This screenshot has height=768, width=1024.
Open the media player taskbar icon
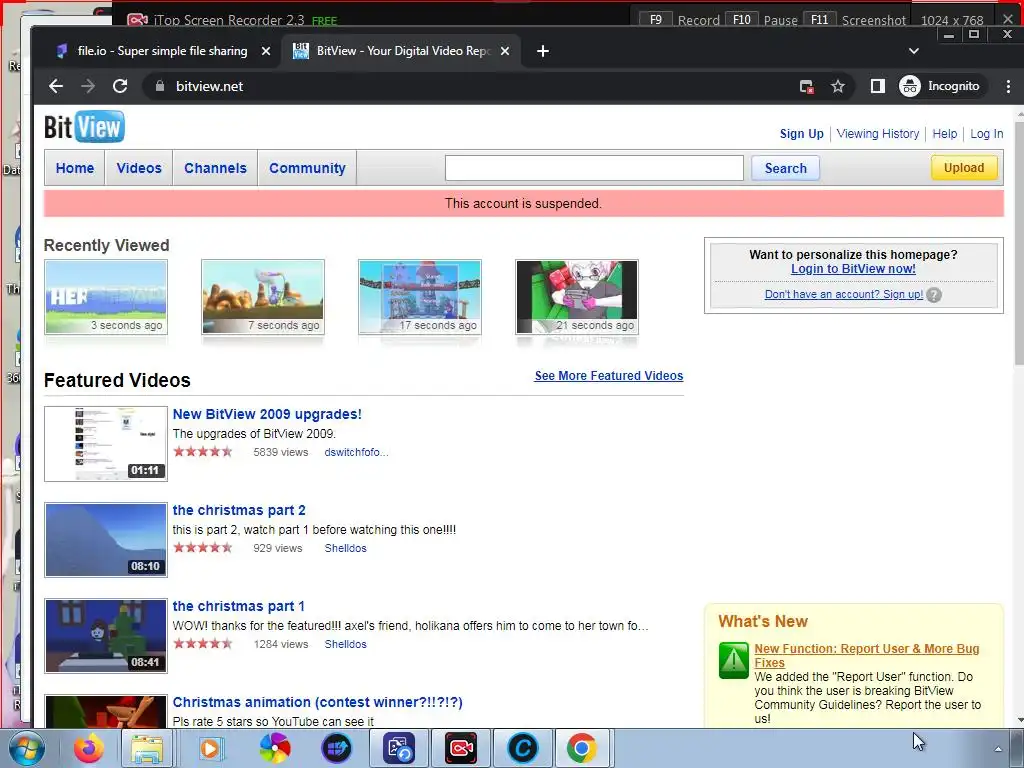click(211, 748)
